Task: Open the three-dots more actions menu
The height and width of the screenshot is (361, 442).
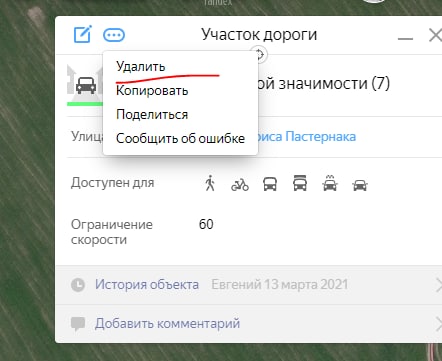Action: tap(114, 35)
